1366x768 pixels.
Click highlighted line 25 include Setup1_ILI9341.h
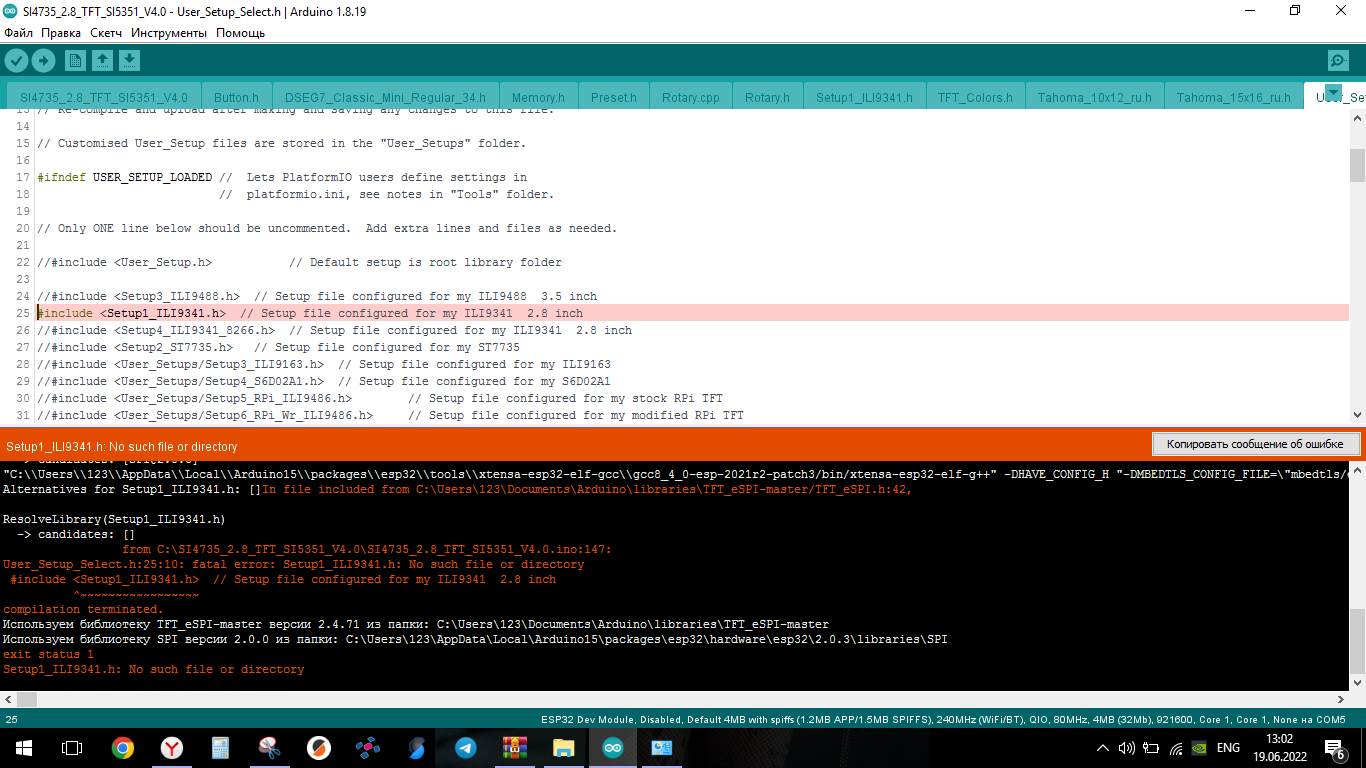pos(692,313)
